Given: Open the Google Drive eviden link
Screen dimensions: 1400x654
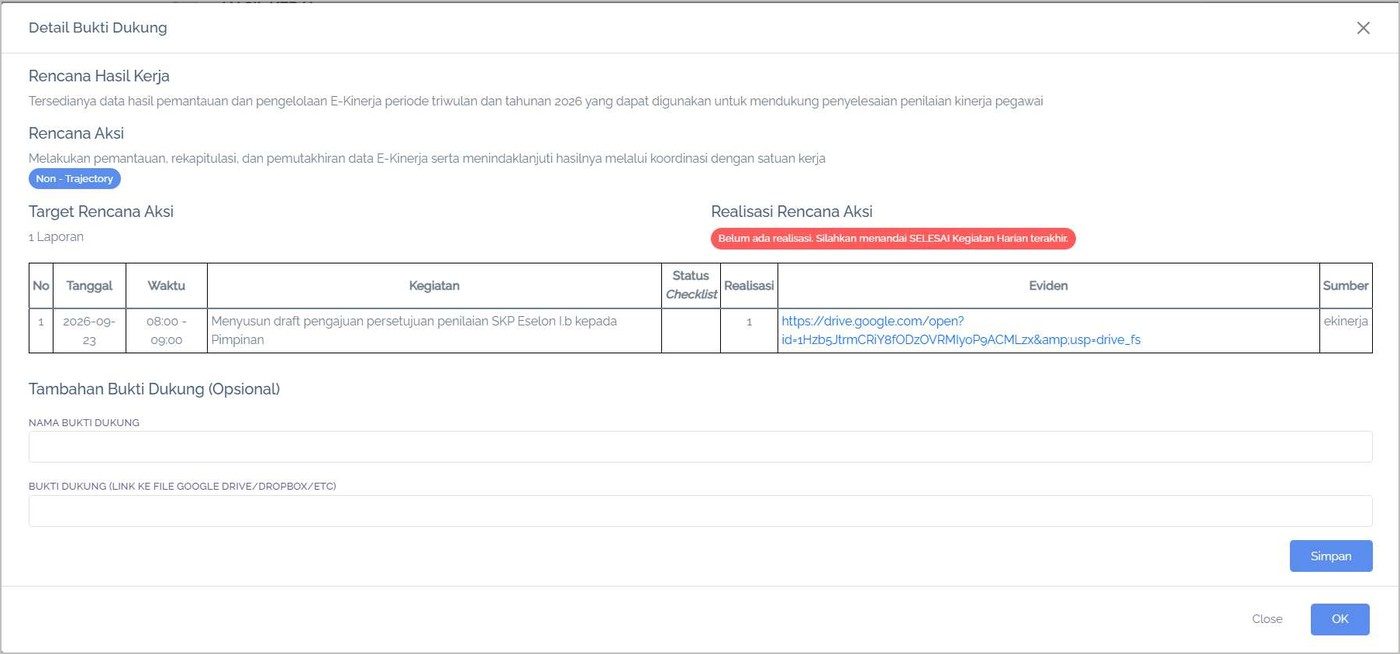Looking at the screenshot, I should point(961,330).
